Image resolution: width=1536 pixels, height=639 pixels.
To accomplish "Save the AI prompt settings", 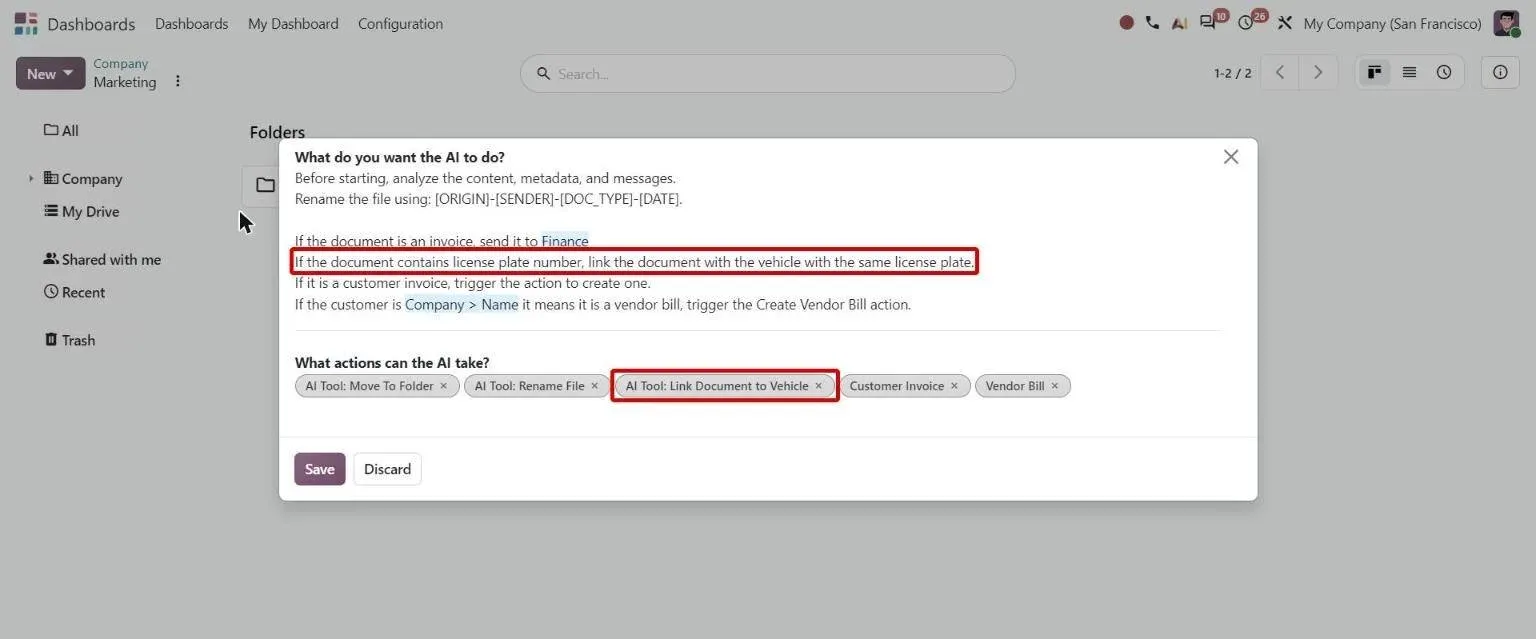I will pos(320,469).
